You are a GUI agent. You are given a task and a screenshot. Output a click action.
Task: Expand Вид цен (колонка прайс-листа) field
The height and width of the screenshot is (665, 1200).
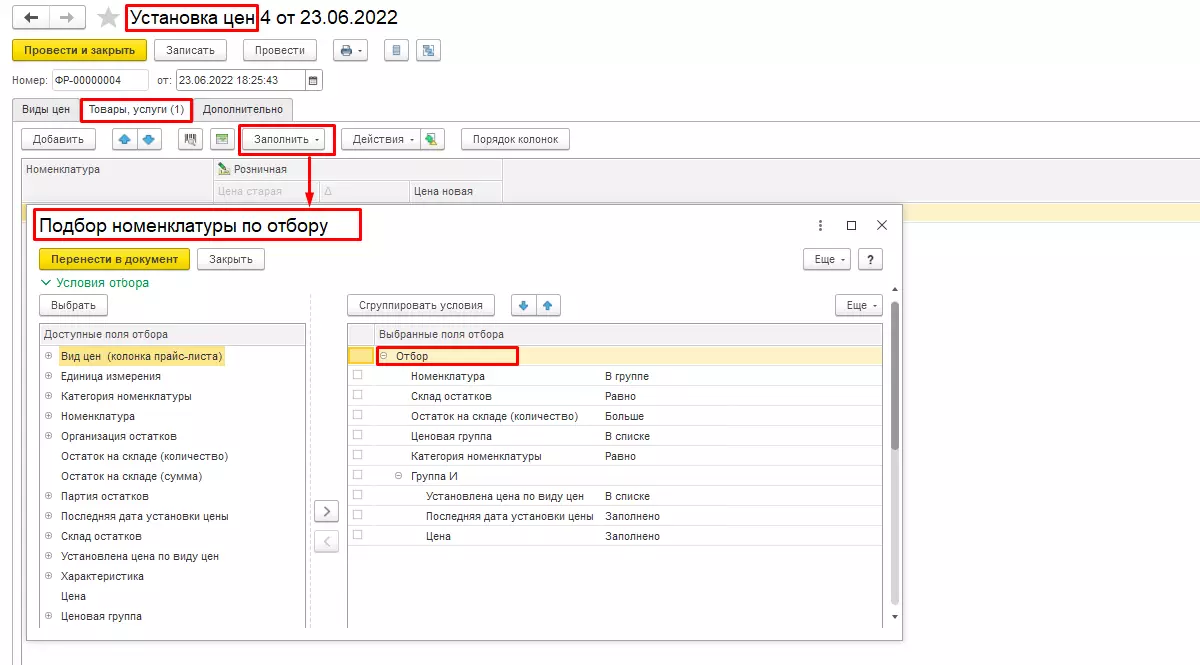[48, 356]
